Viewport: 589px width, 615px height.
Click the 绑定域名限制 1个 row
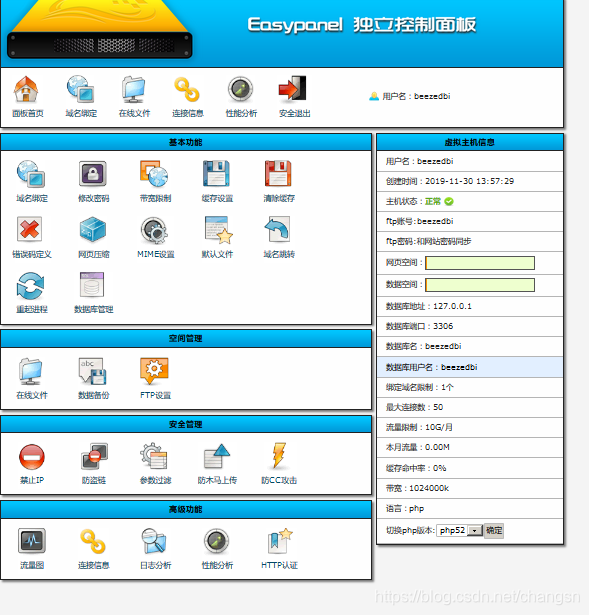coord(470,388)
